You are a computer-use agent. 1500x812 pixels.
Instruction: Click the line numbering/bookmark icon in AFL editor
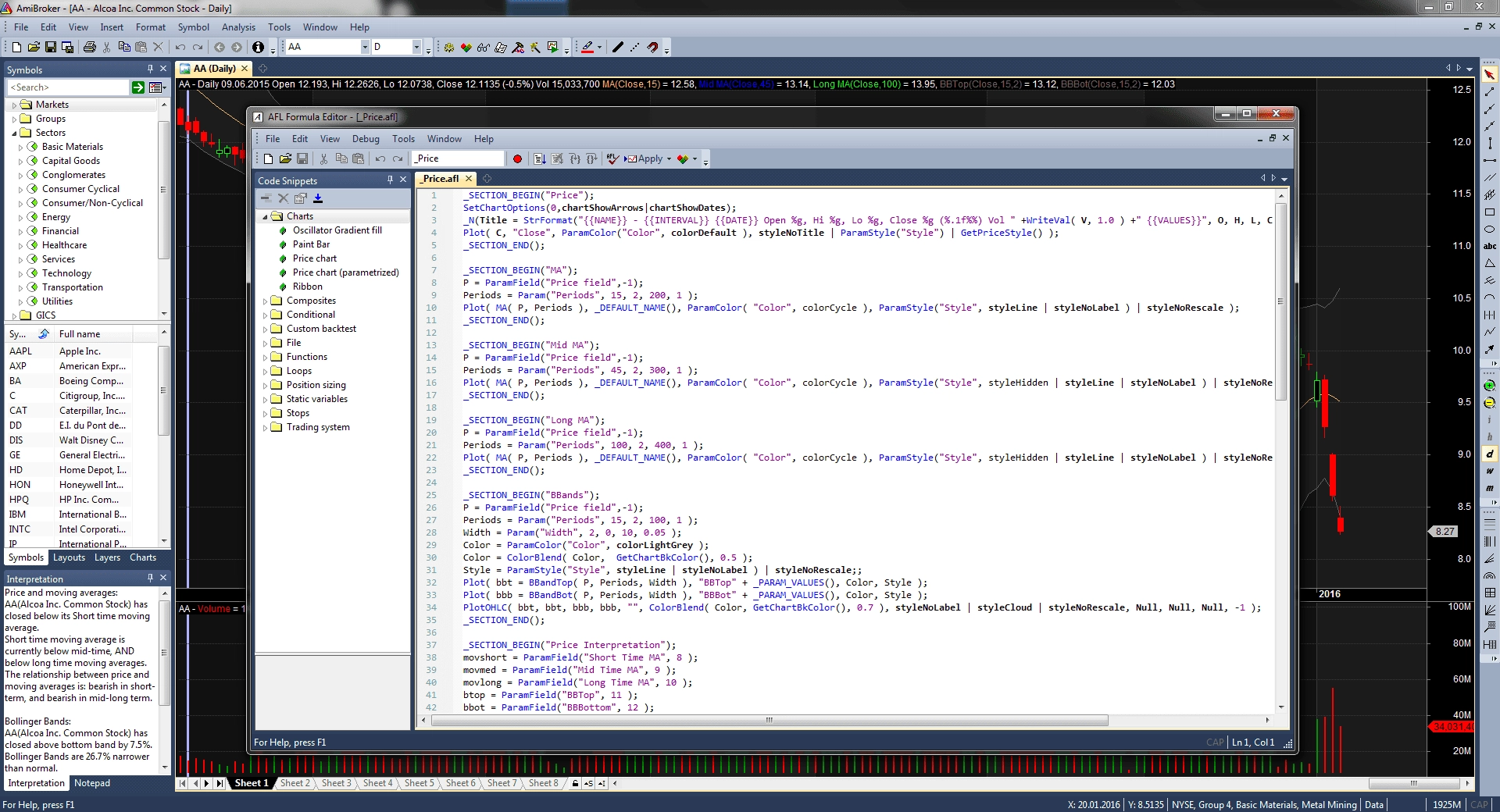pyautogui.click(x=540, y=159)
